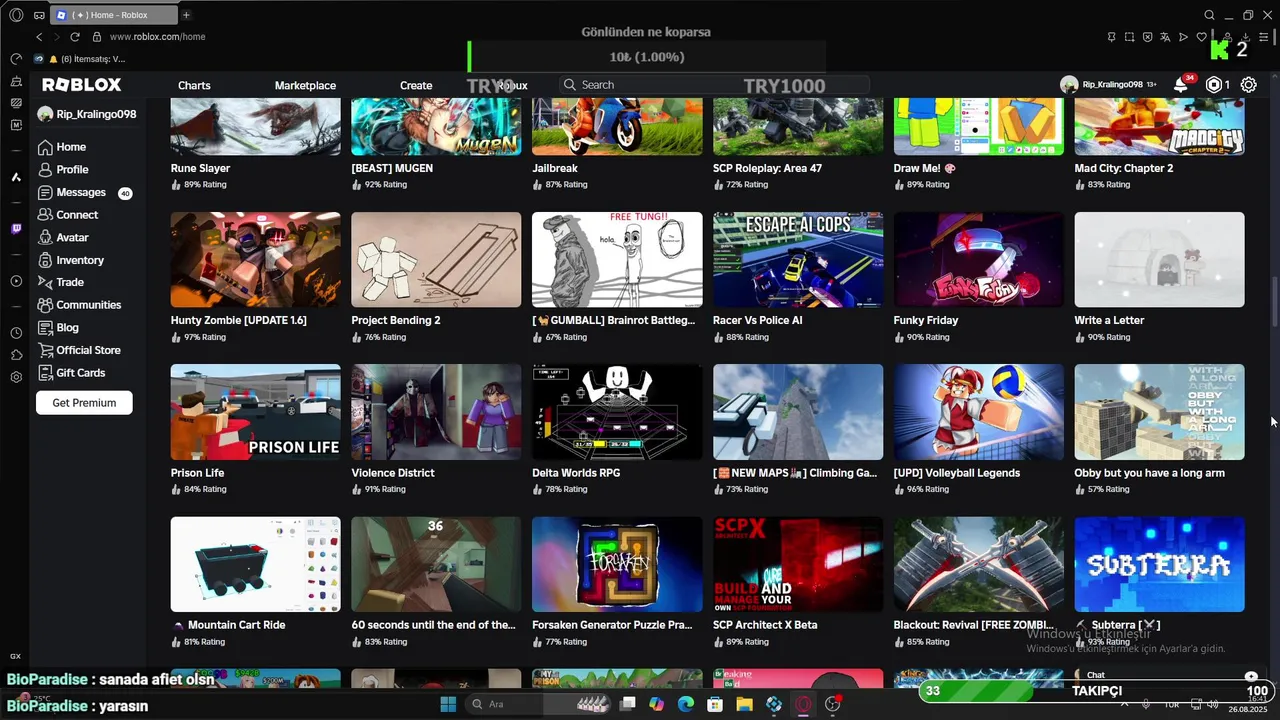Viewport: 1280px width, 720px height.
Task: Open Inventory from the sidebar
Action: pyautogui.click(x=71, y=260)
